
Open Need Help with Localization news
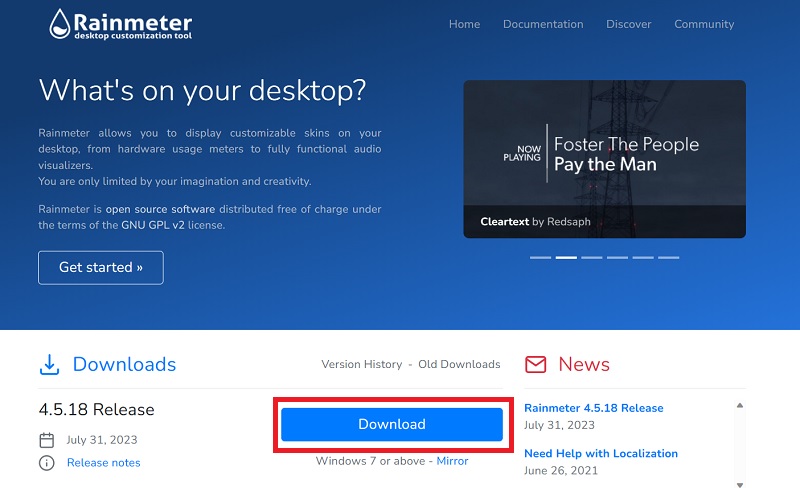(601, 453)
